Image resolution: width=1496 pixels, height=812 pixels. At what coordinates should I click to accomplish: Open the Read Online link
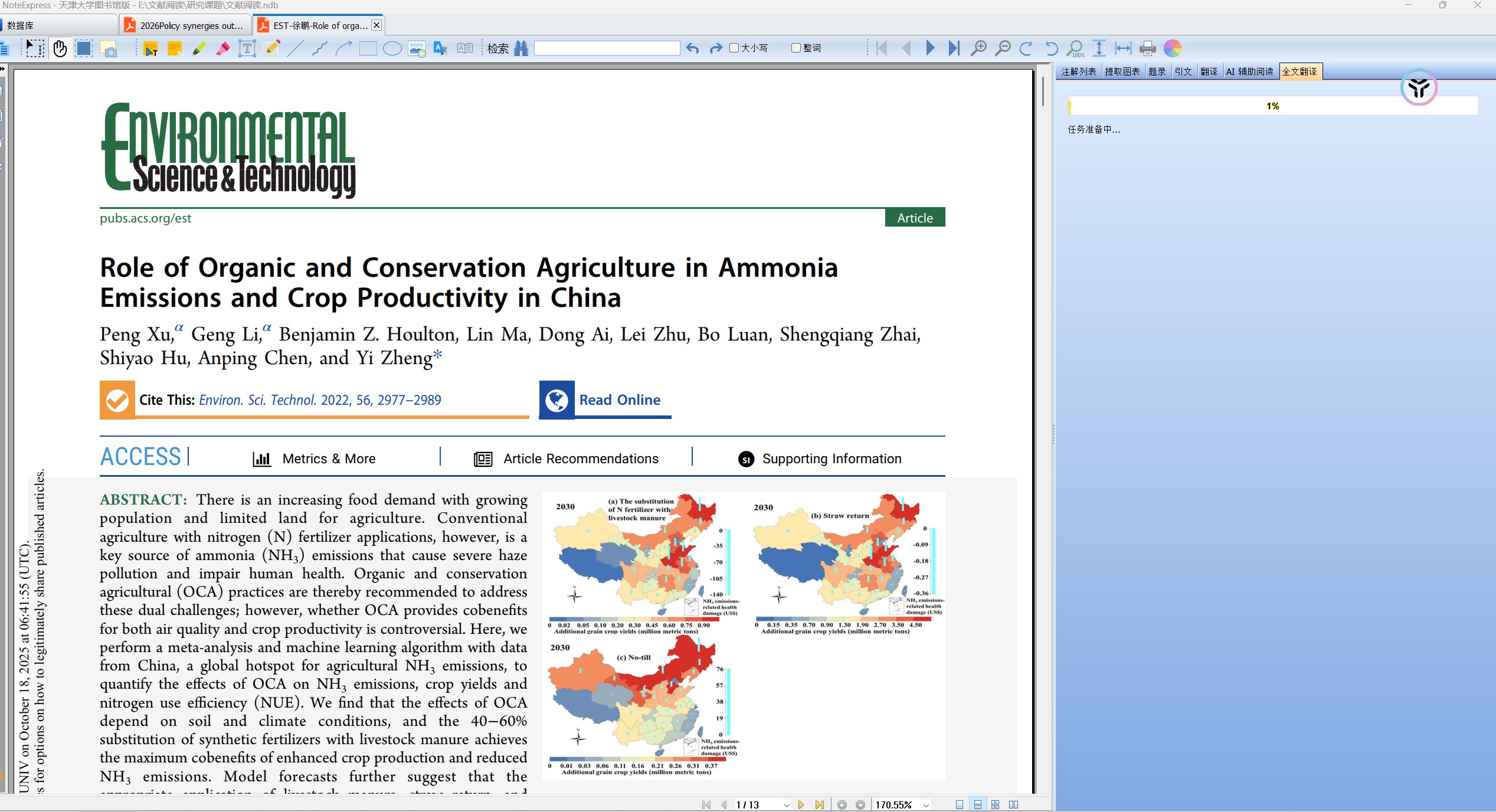click(x=620, y=400)
